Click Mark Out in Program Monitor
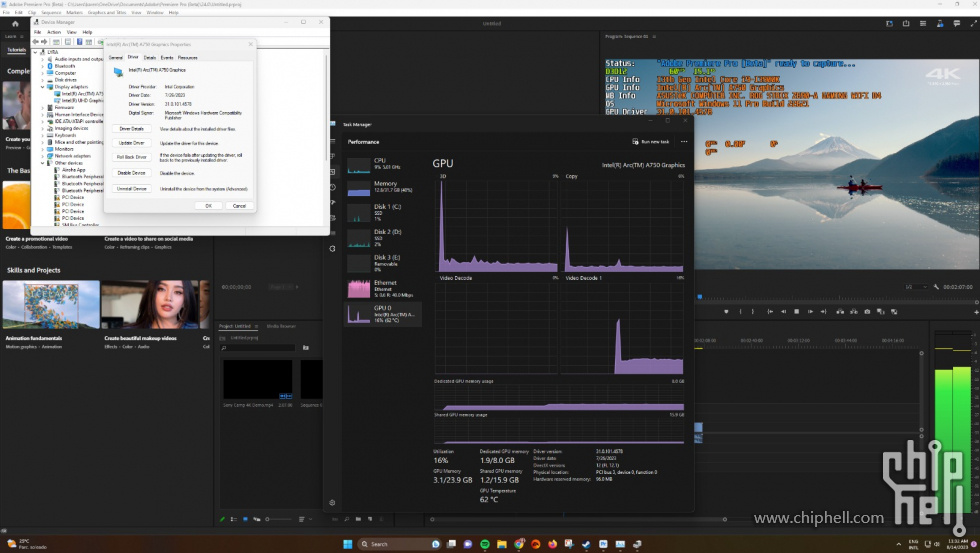980x553 pixels. coord(753,311)
